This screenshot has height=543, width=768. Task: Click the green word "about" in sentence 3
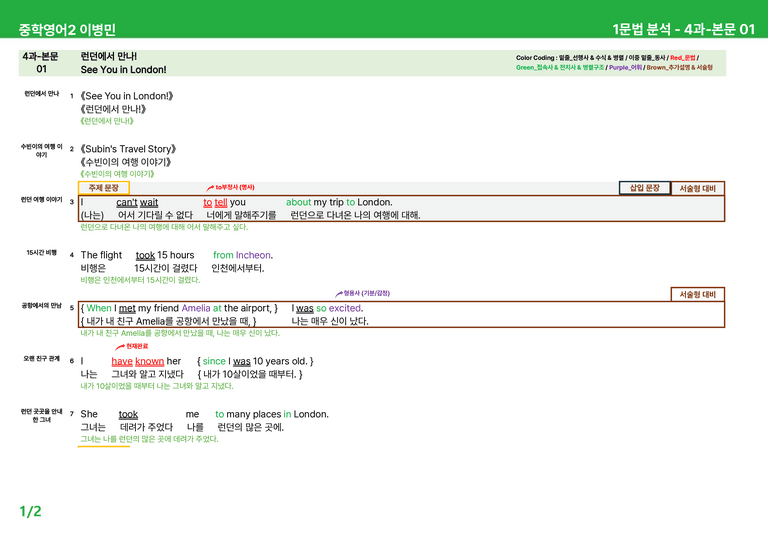(298, 202)
